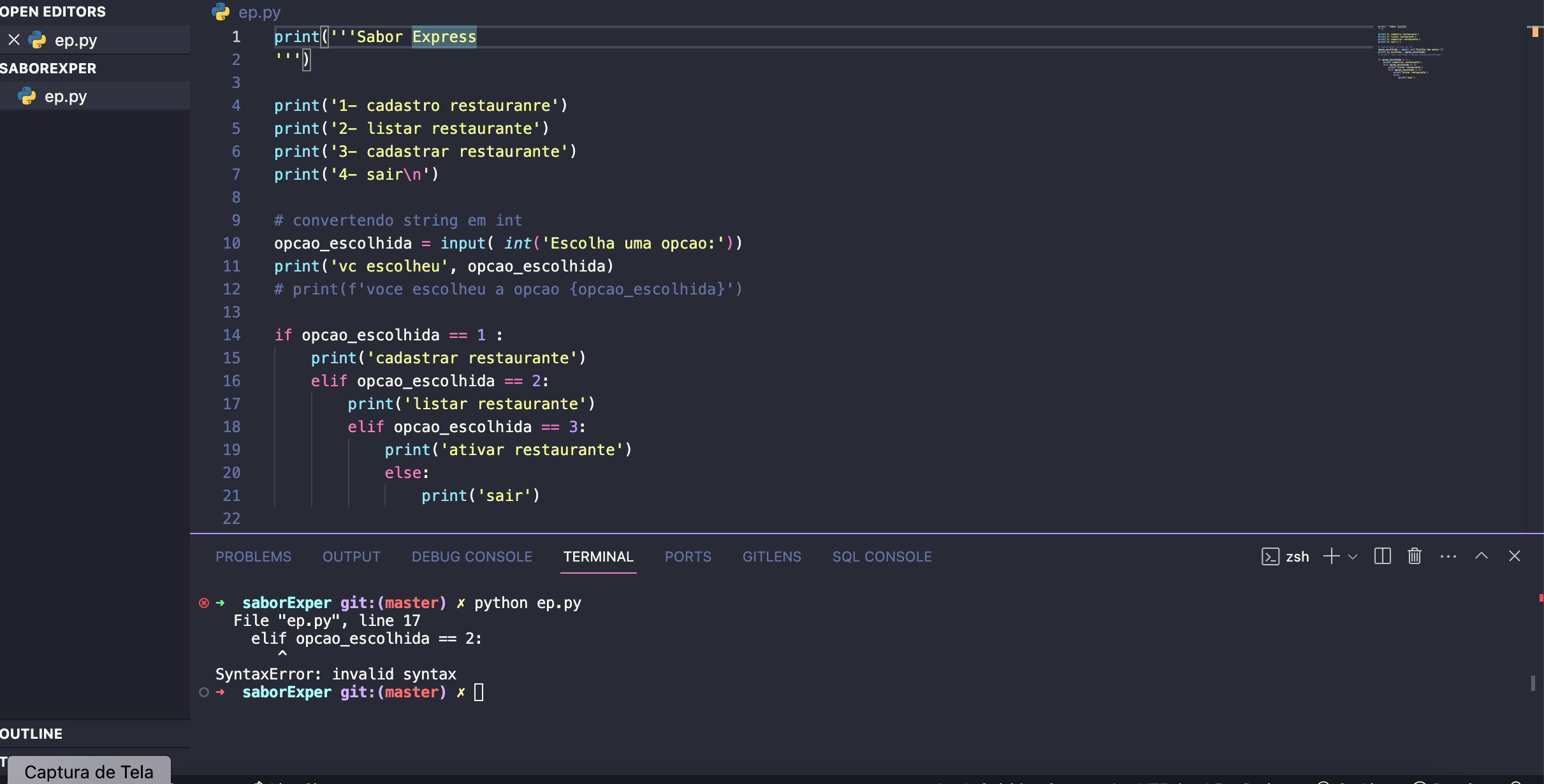The image size is (1544, 784).
Task: Click the Python icon beside the ep.py breadcrumb
Action: [221, 11]
